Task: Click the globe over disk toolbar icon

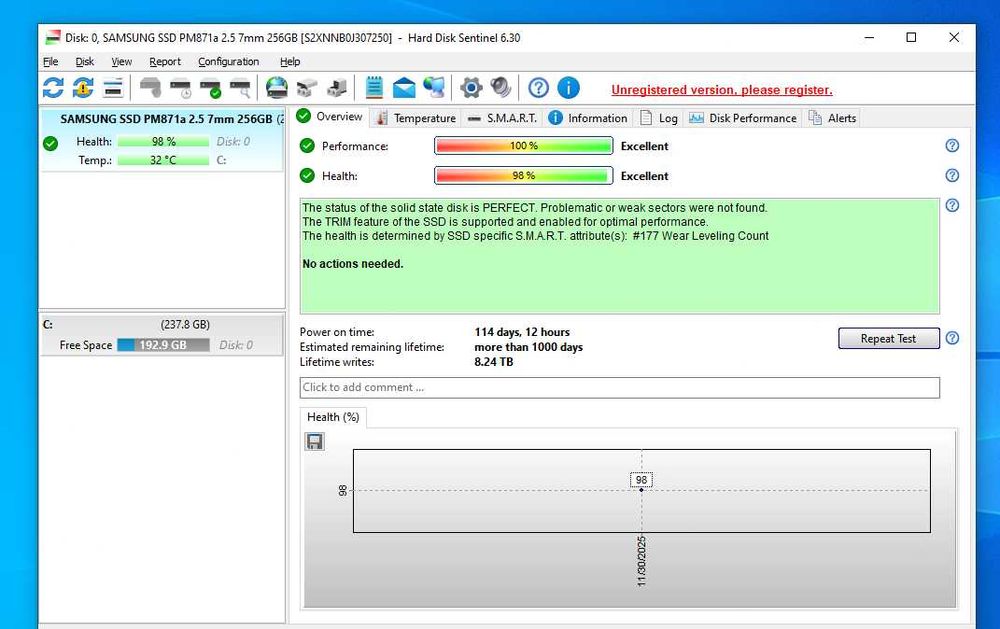Action: [x=277, y=87]
